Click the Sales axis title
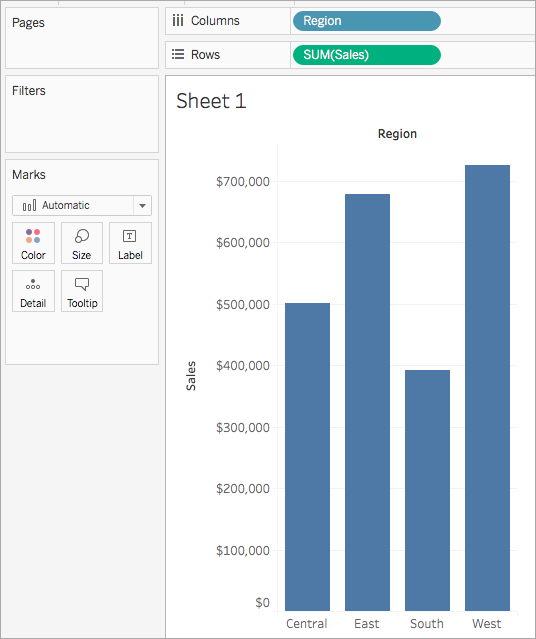 coord(191,376)
